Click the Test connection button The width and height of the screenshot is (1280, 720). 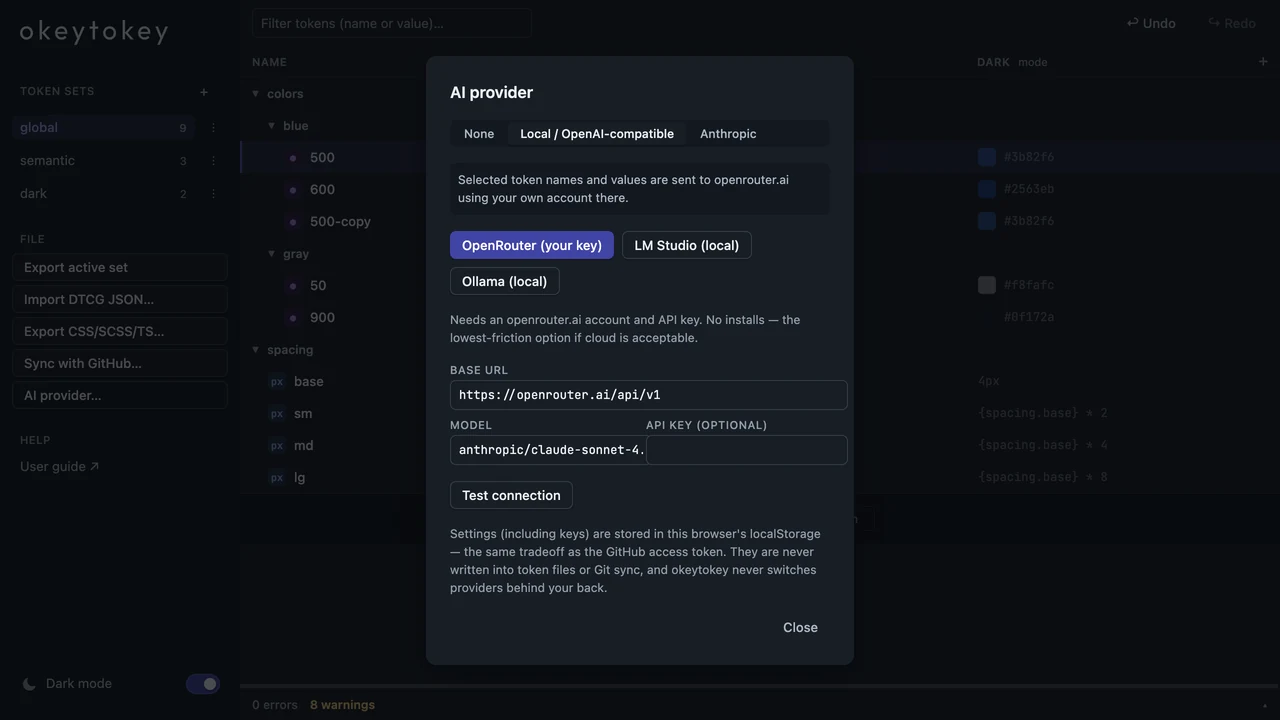pyautogui.click(x=511, y=495)
